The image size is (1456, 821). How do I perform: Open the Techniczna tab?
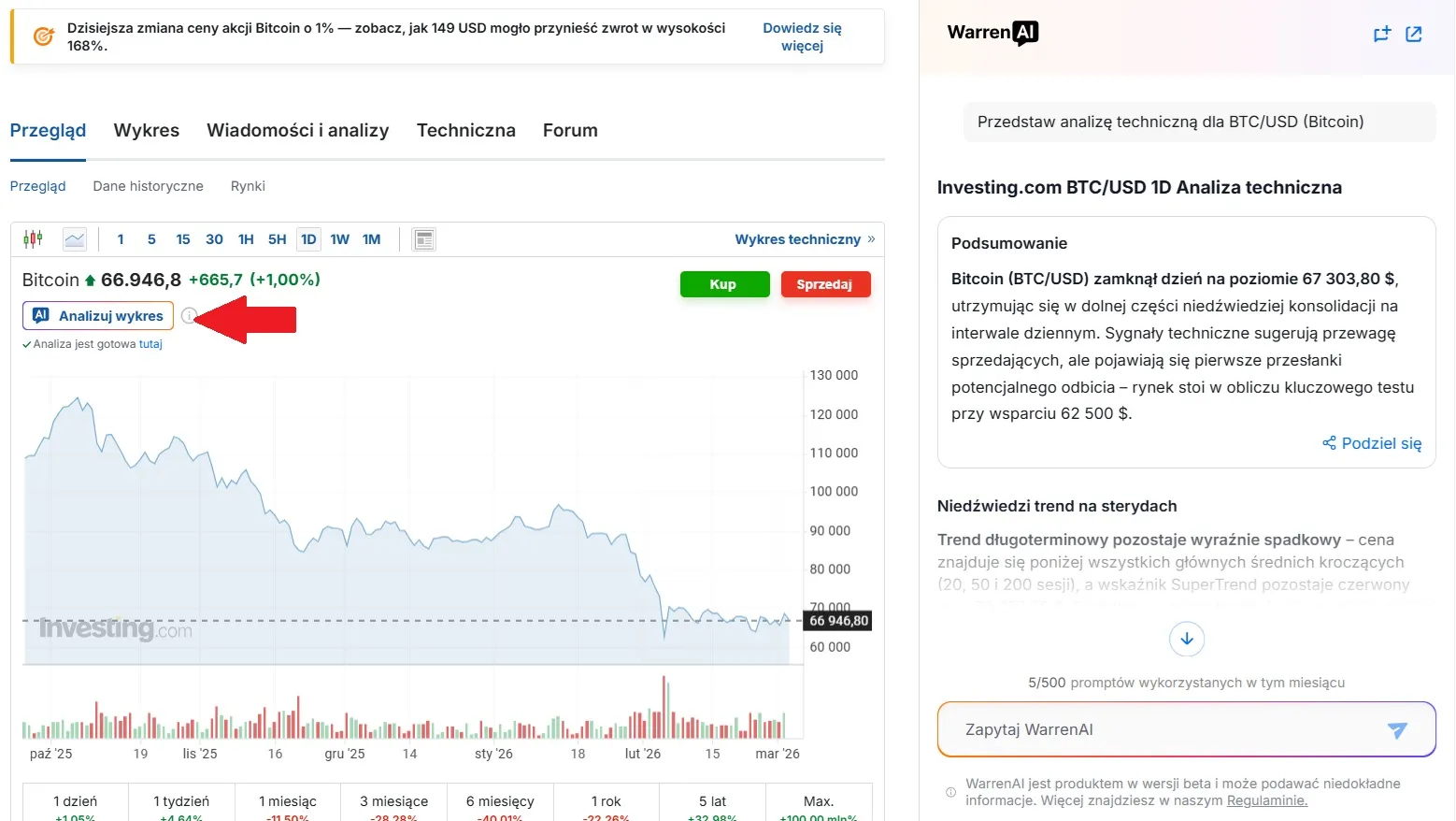pos(465,131)
